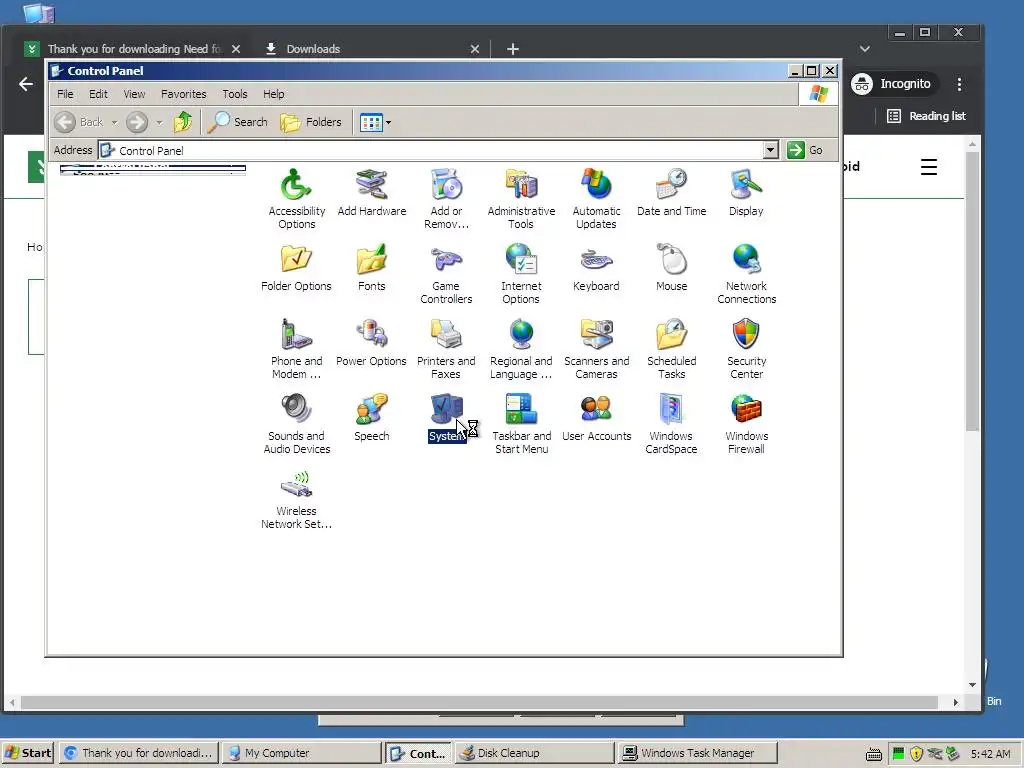
Task: Open the Start menu
Action: (x=27, y=753)
